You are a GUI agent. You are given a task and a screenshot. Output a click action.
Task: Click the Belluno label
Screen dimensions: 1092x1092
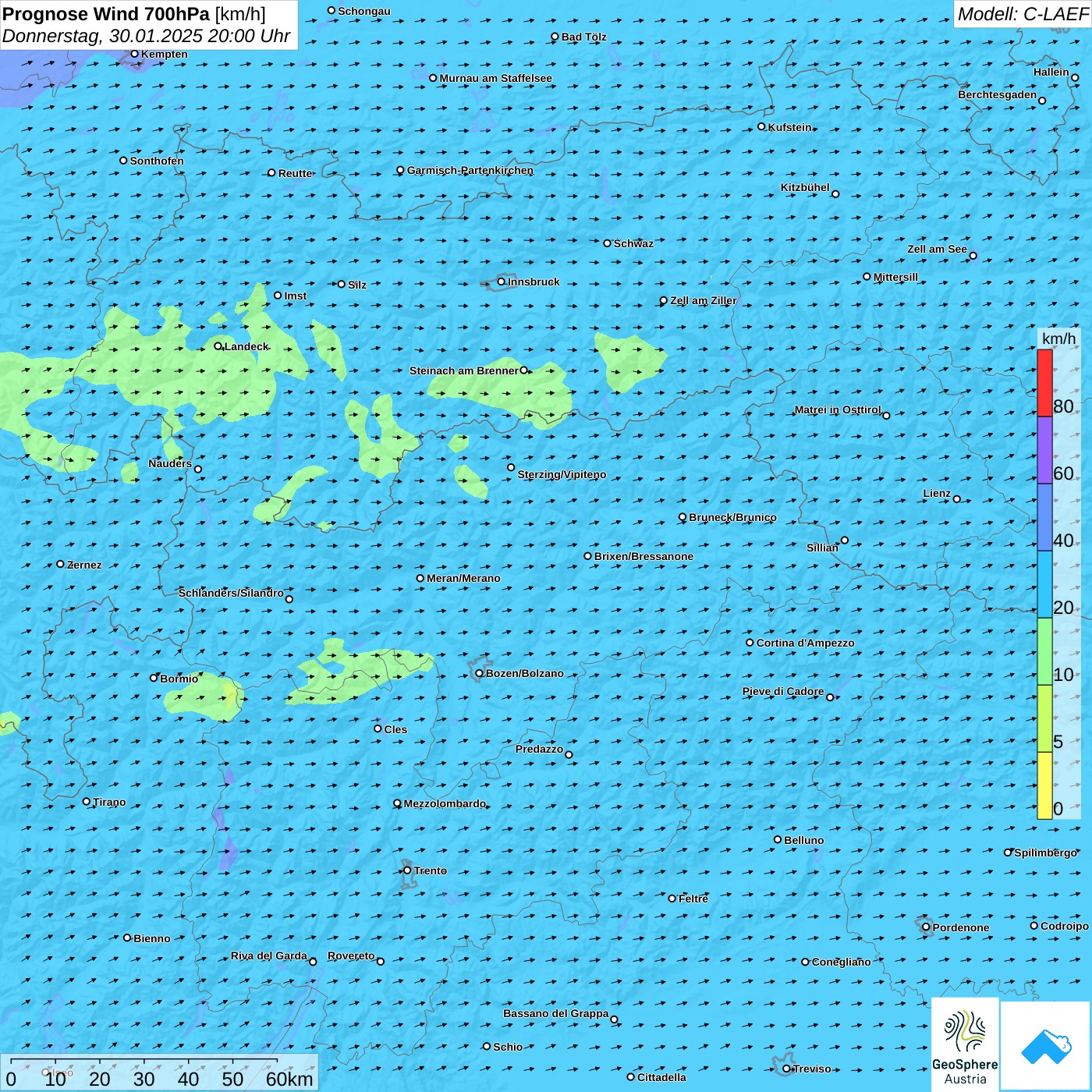click(804, 840)
